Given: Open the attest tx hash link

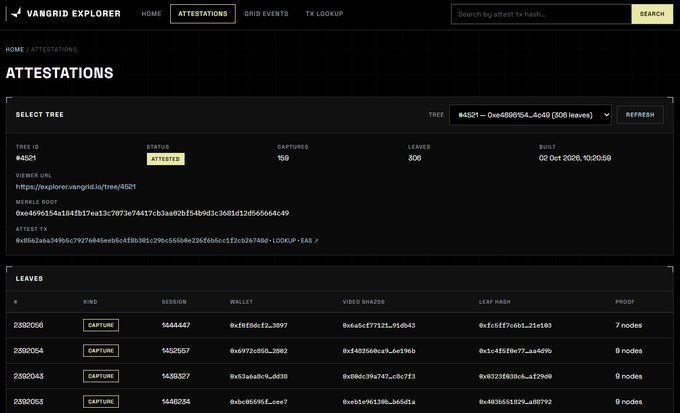Looking at the screenshot, I should [142, 240].
